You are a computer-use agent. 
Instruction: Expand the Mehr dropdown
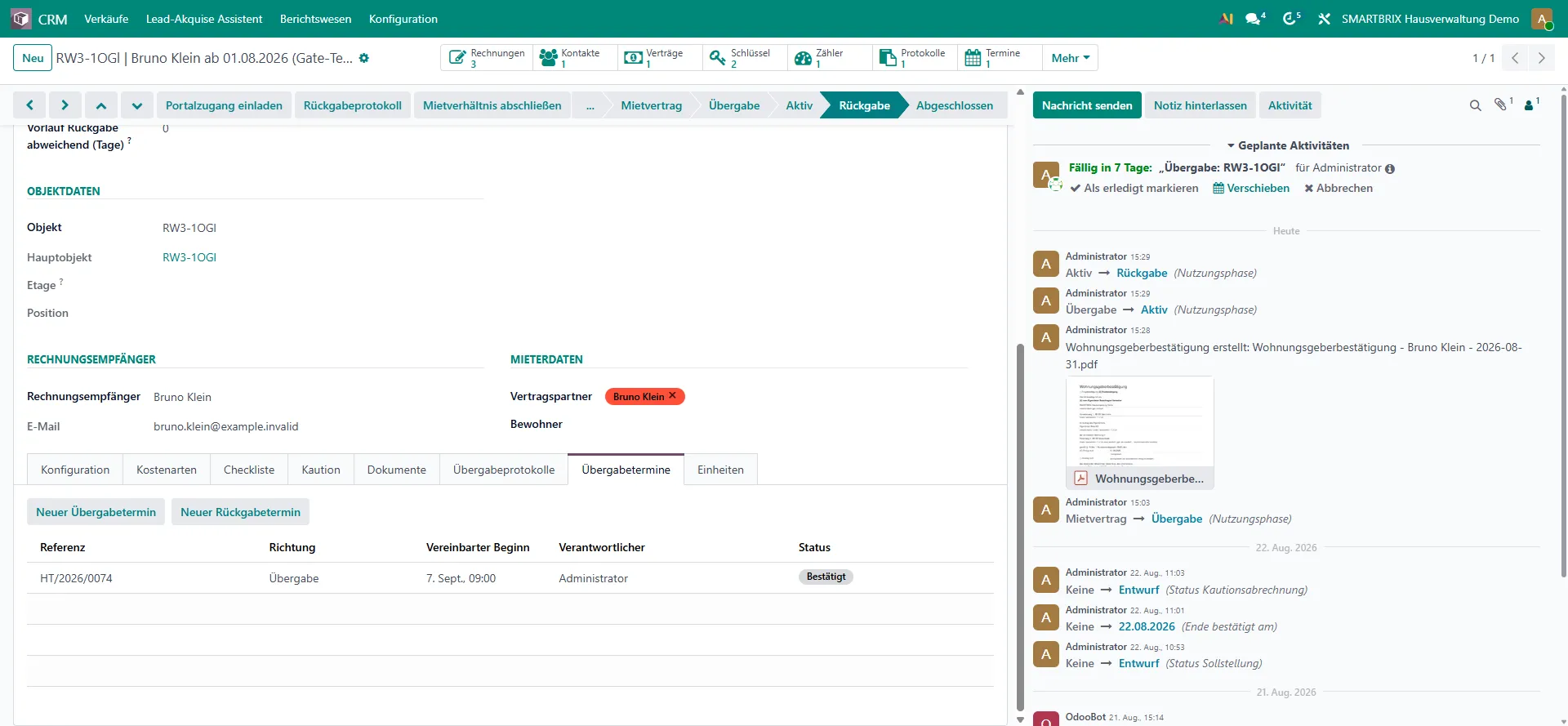pyautogui.click(x=1070, y=58)
